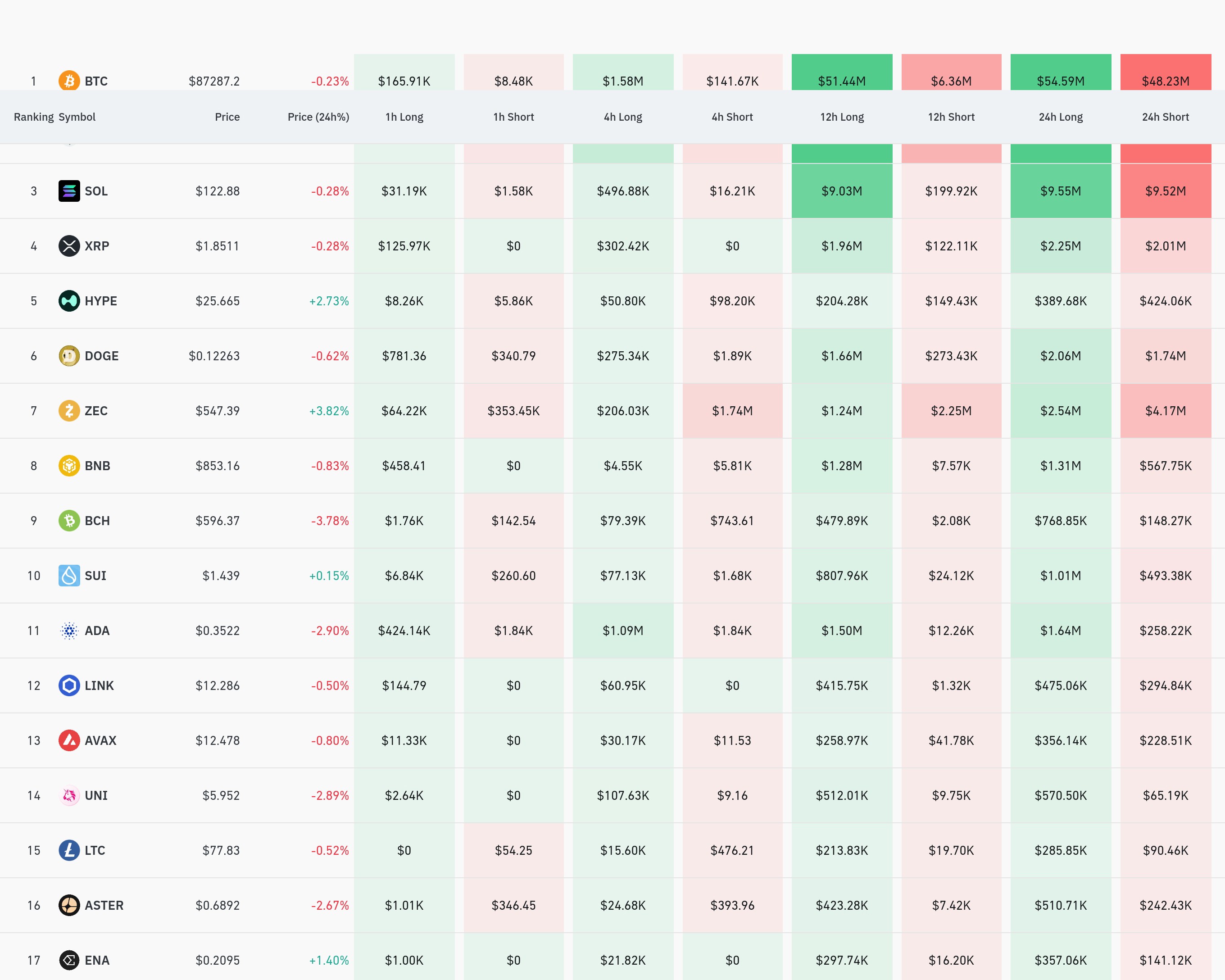This screenshot has height=980, width=1225.
Task: Sort by Price (24h%) column header
Action: pos(318,117)
